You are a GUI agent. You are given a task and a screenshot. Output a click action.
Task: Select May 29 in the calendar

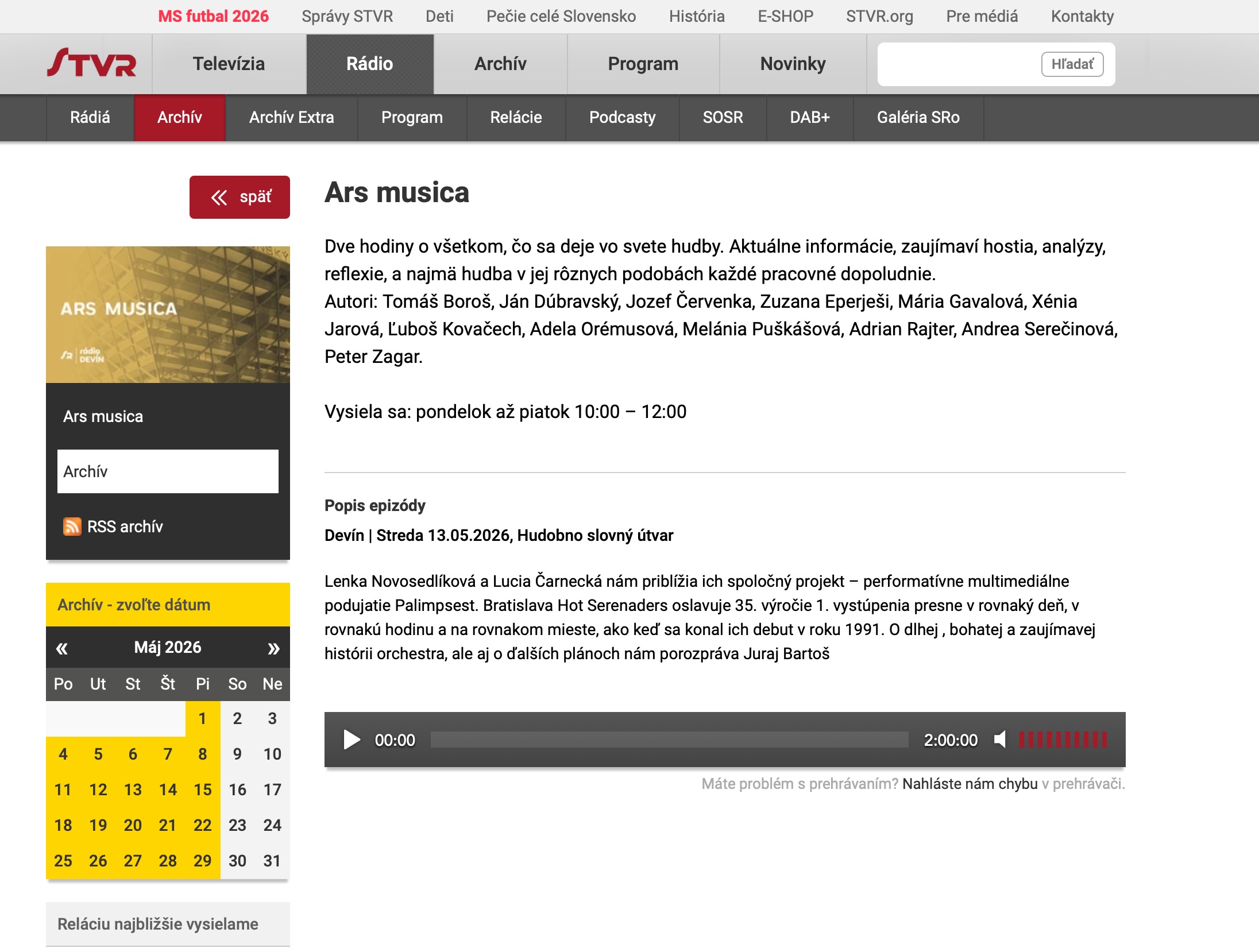coord(203,861)
